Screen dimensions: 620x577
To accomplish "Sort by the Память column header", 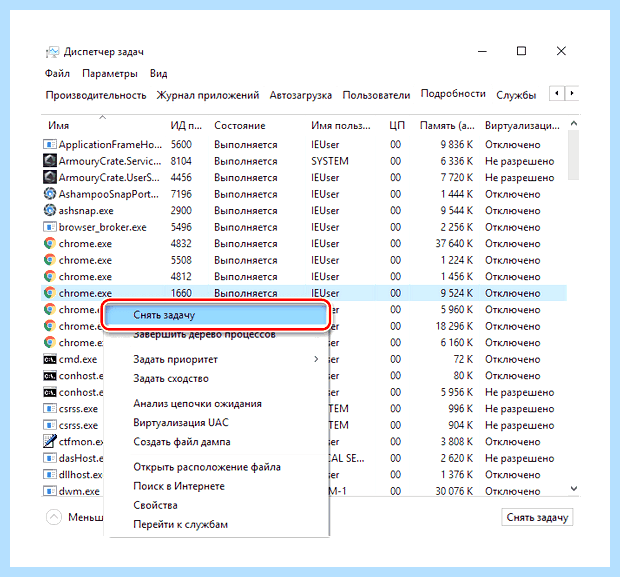I will tap(447, 125).
